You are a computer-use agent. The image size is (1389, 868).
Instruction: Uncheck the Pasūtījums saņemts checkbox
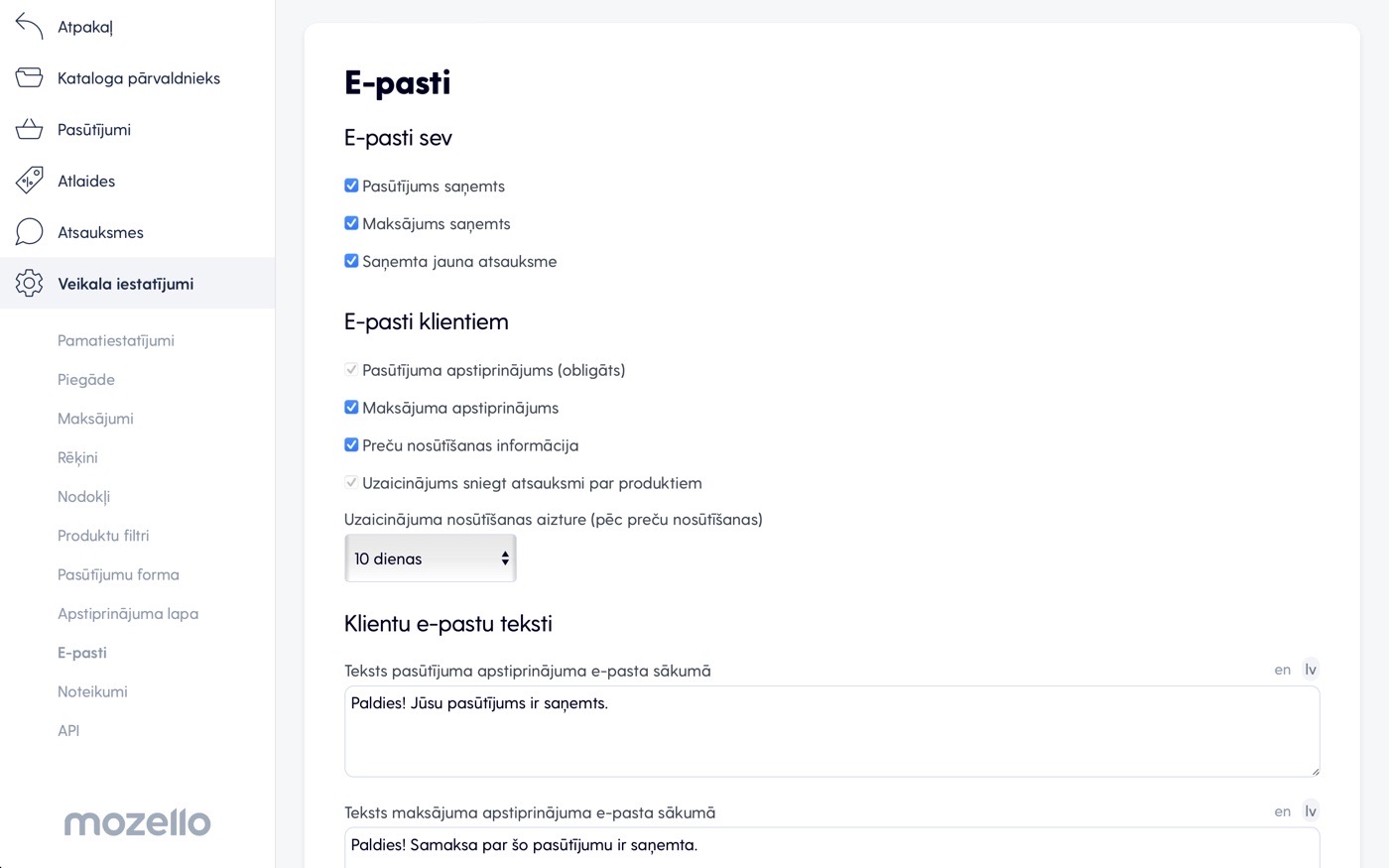[x=351, y=186]
